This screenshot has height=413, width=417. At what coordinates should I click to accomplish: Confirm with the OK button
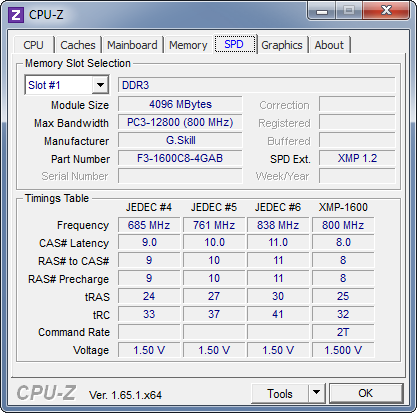coord(366,393)
